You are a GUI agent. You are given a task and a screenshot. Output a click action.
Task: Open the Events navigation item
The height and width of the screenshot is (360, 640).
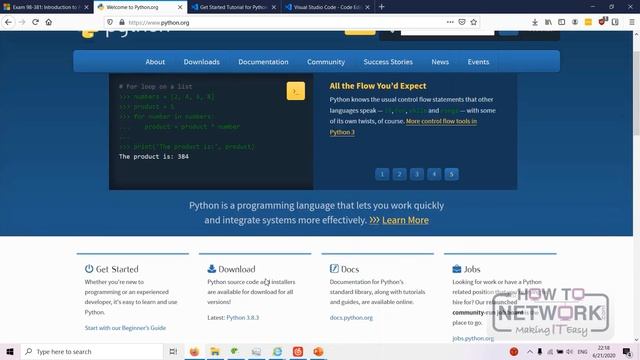pos(478,62)
